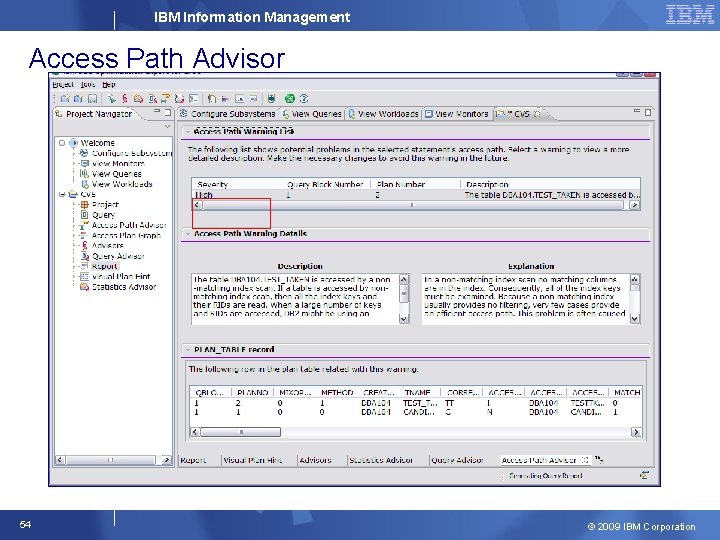
Task: Click the PLAN_TABLE horizontal scrollbar right arrow
Action: pos(636,432)
